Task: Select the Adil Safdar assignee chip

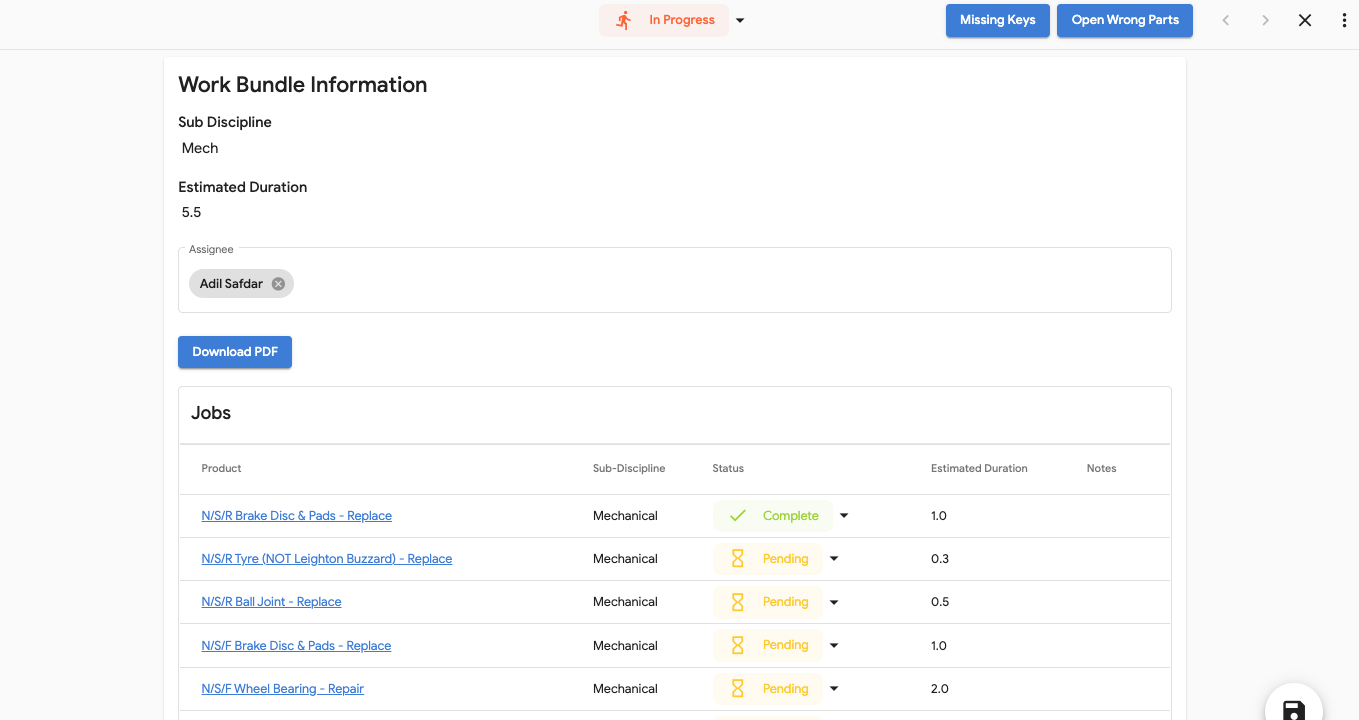Action: pos(231,284)
